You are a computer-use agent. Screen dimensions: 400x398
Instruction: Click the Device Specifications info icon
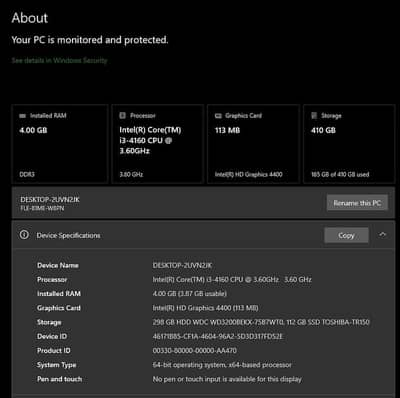pyautogui.click(x=24, y=235)
